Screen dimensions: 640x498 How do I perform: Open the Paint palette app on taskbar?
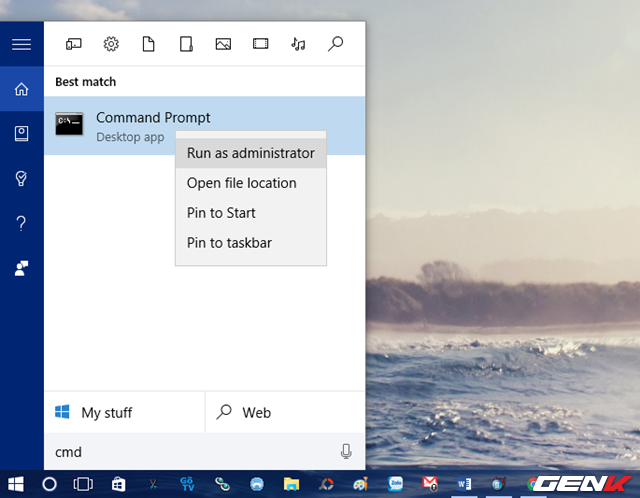coord(361,484)
